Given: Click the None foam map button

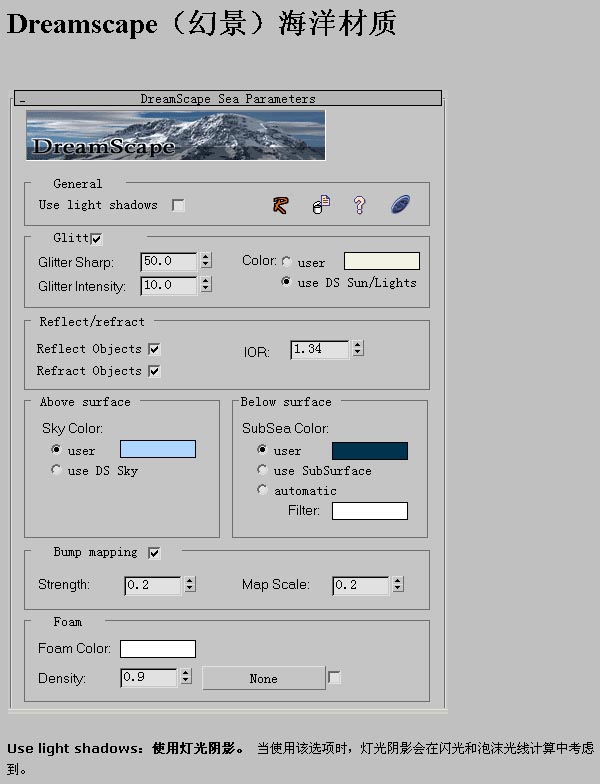Looking at the screenshot, I should [264, 678].
